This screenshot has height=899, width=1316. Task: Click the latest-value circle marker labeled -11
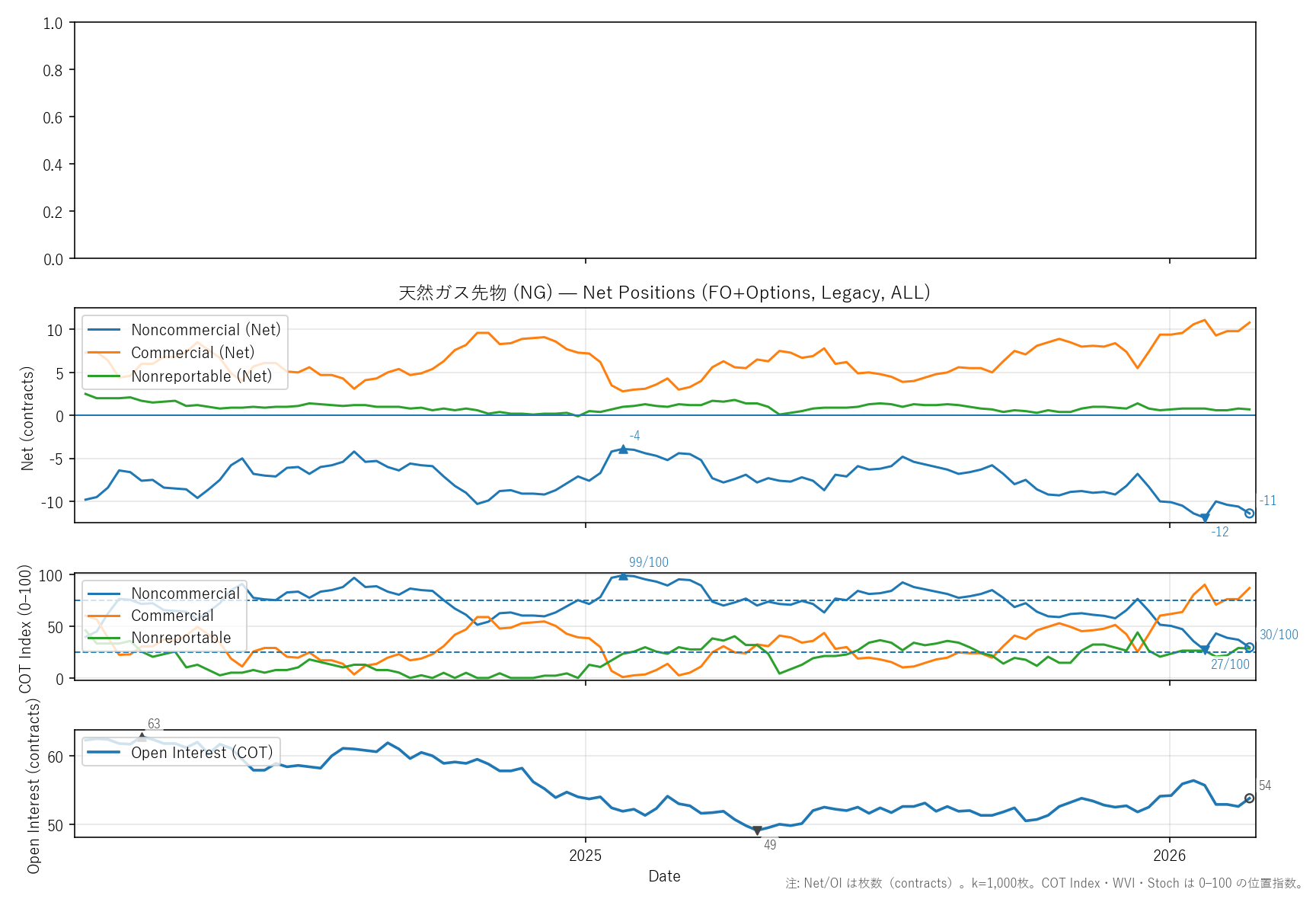tap(1249, 513)
